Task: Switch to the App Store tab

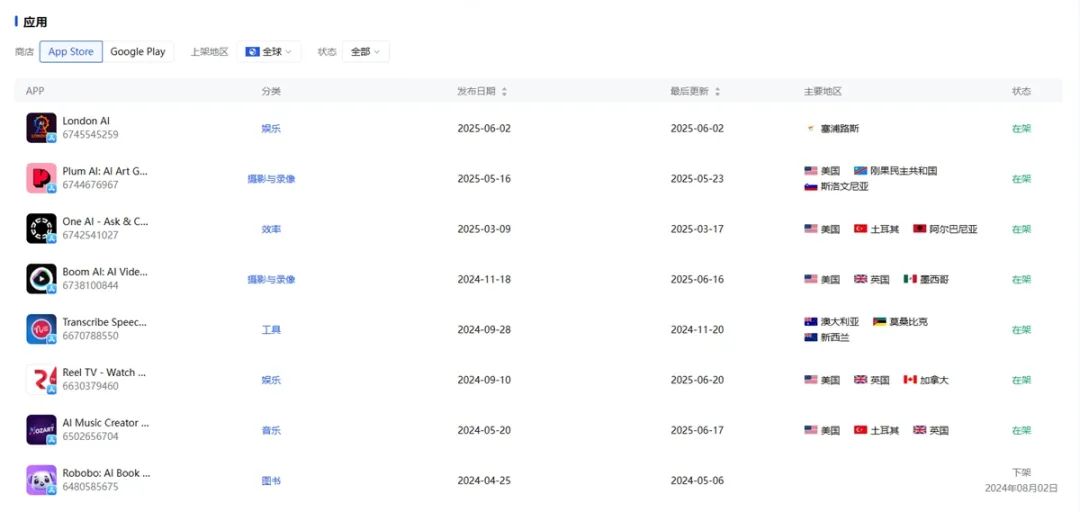Action: [71, 52]
